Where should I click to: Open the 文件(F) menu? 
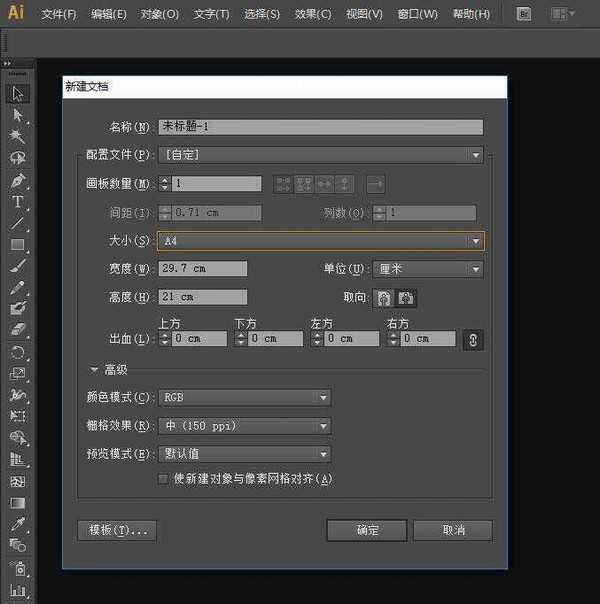pos(59,14)
